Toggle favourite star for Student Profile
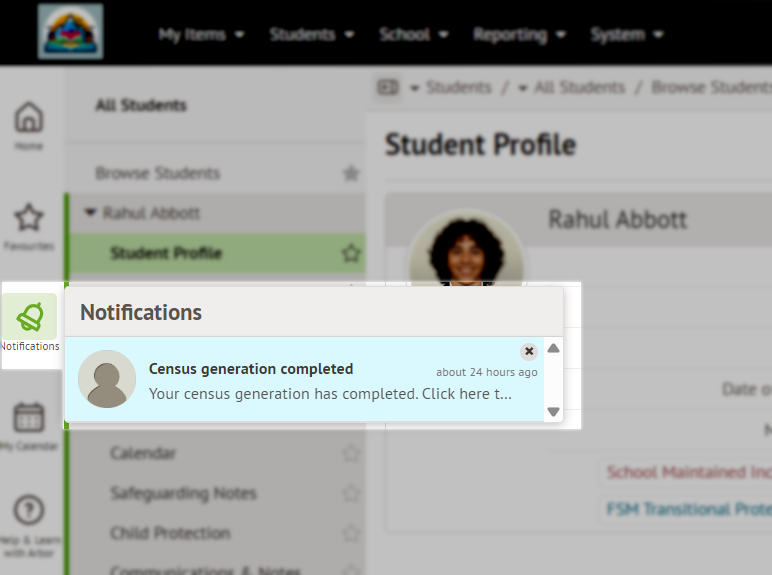The height and width of the screenshot is (575, 772). (351, 253)
